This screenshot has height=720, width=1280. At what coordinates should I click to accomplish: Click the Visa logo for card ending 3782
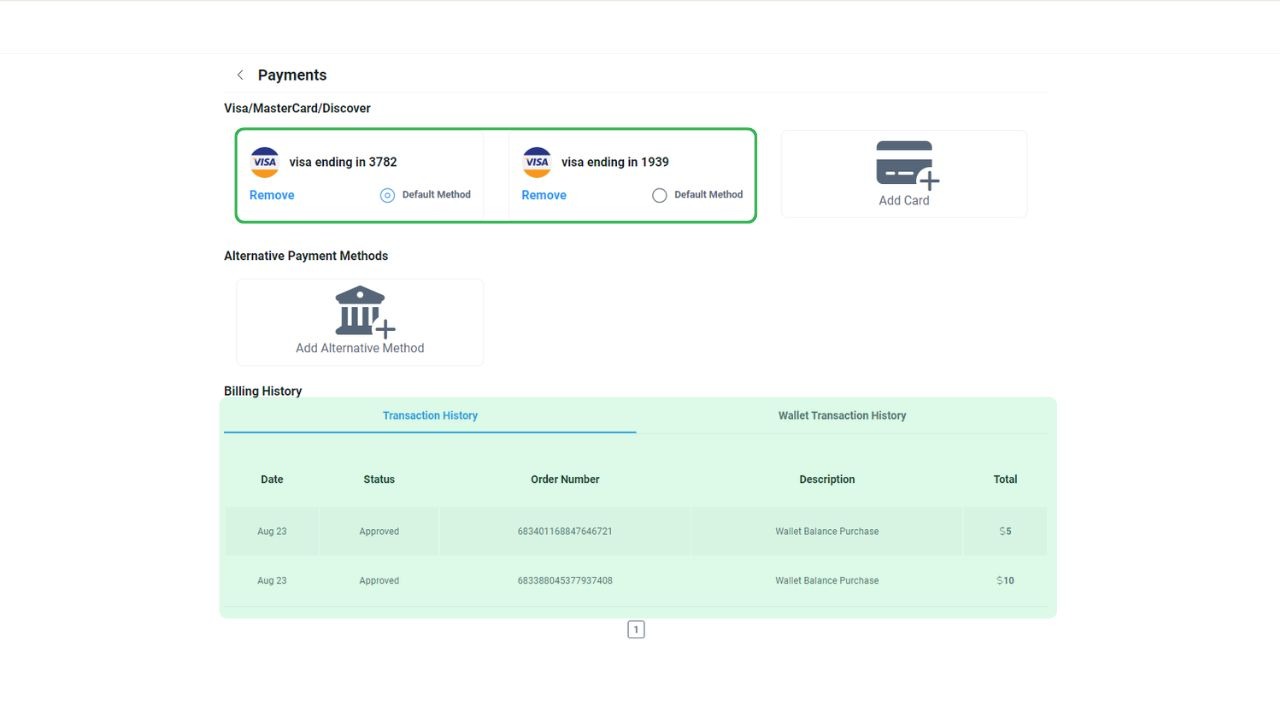[x=265, y=162]
